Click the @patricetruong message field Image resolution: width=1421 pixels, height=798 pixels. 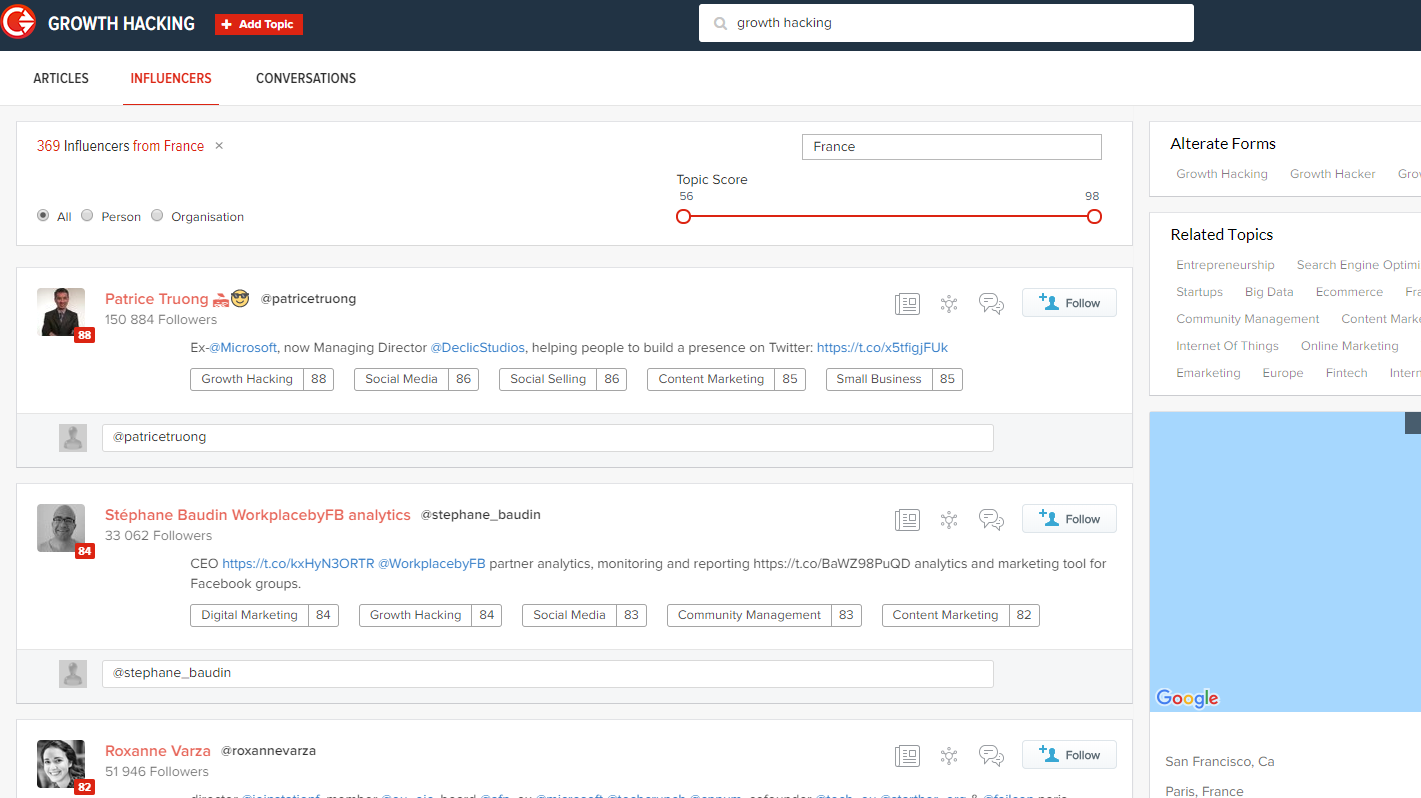pyautogui.click(x=548, y=438)
